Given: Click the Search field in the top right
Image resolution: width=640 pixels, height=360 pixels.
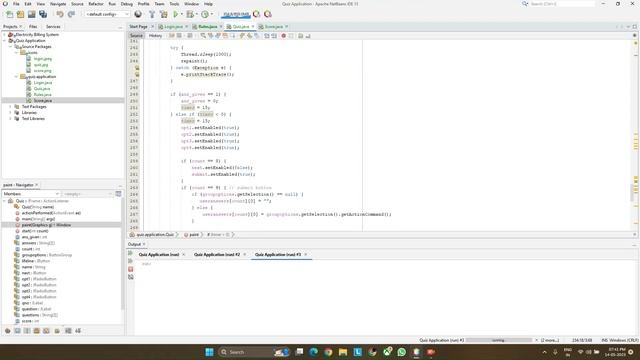Looking at the screenshot, I should 562,4.
